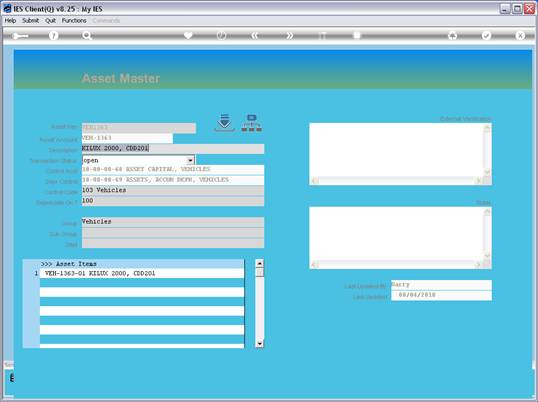The height and width of the screenshot is (402, 538).
Task: Click the heart favorites icon
Action: (x=188, y=35)
